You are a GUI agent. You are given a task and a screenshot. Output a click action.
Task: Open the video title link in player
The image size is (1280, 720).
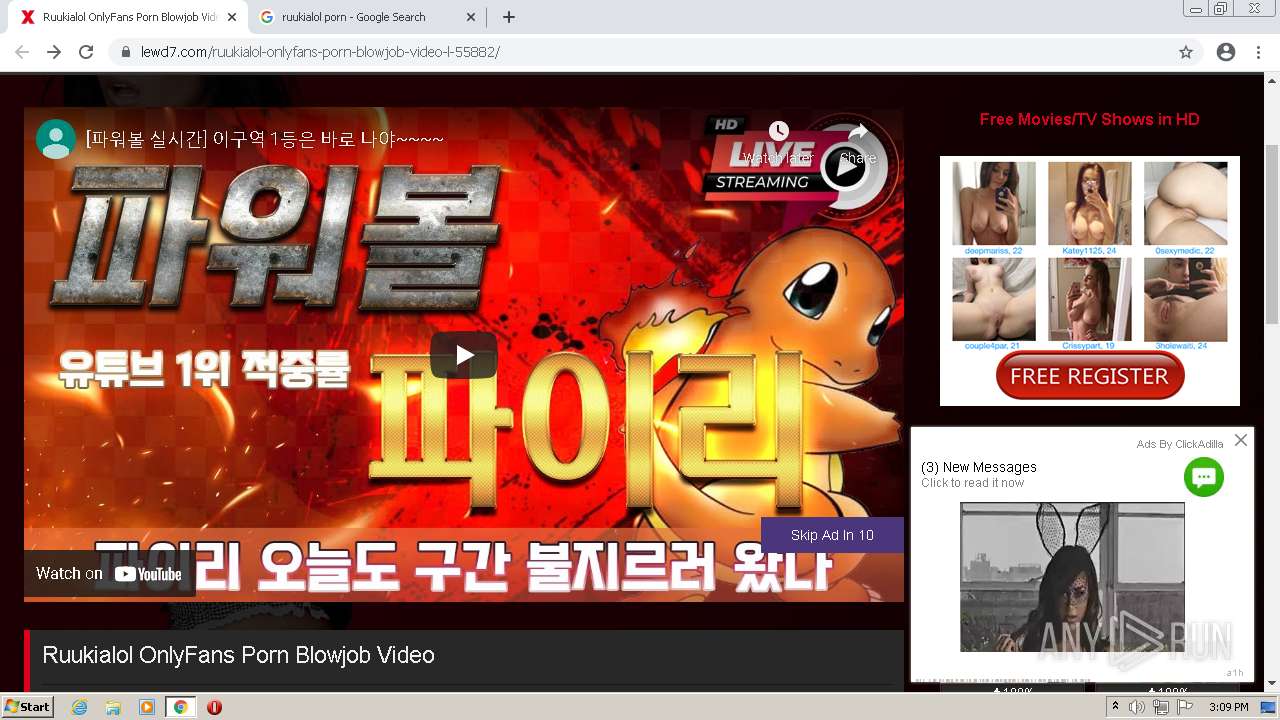[x=265, y=139]
